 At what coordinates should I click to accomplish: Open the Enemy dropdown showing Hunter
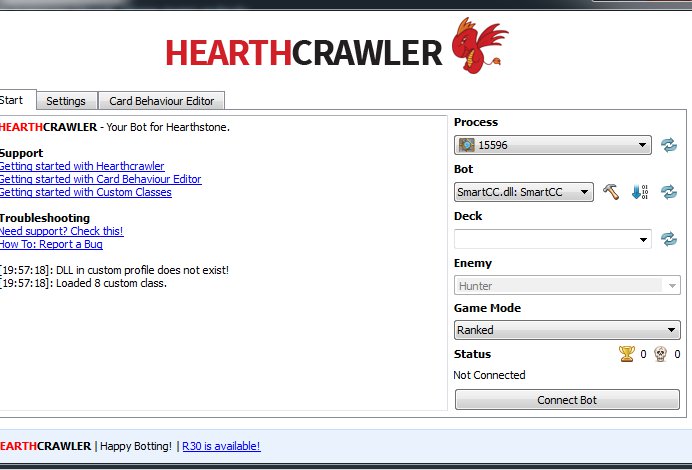[567, 286]
